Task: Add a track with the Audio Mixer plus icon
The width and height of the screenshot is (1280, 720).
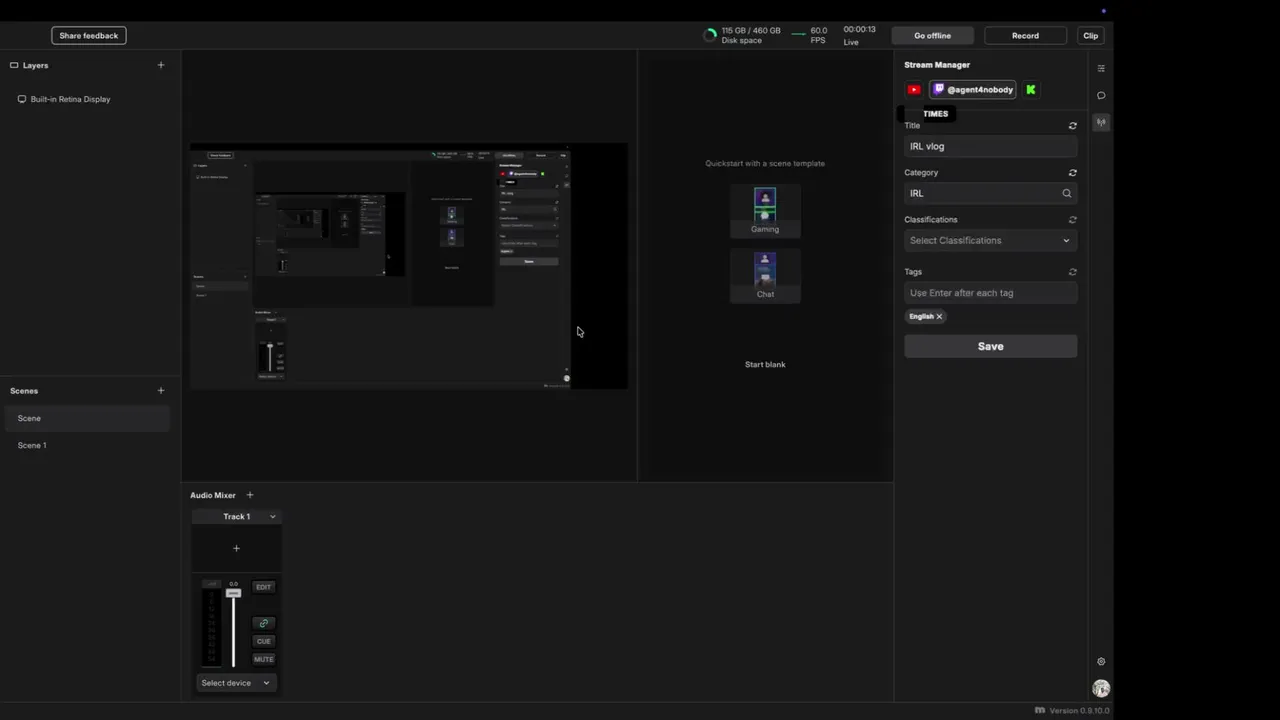Action: 250,495
